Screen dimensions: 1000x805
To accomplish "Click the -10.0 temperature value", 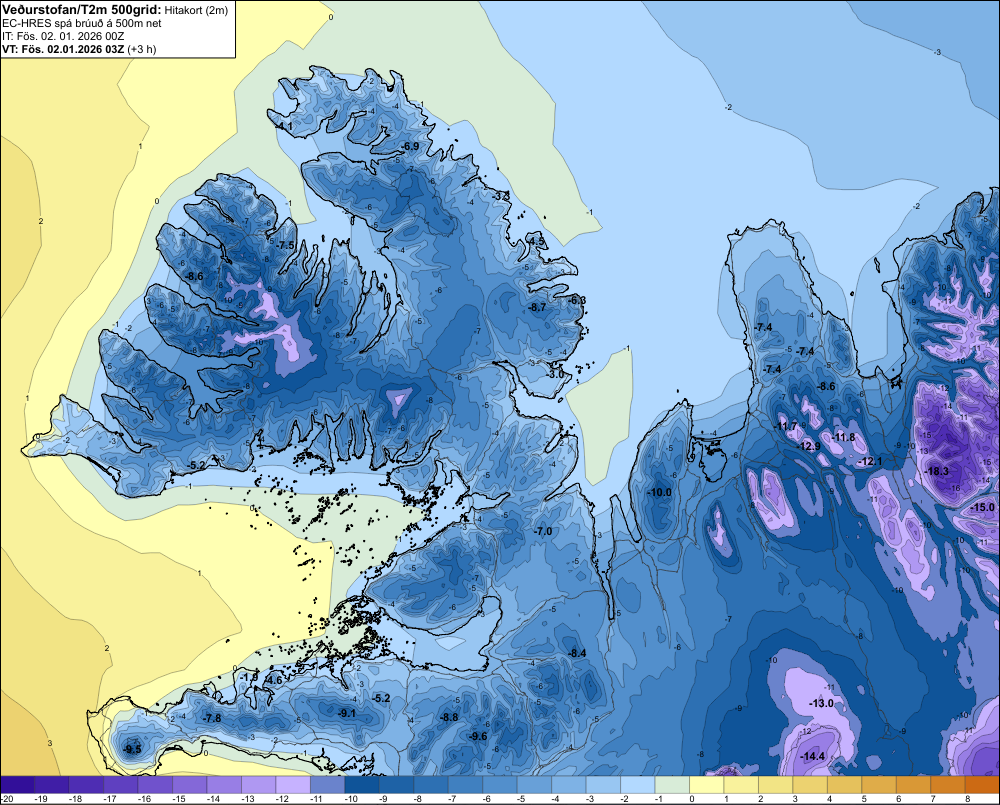I will pos(659,492).
